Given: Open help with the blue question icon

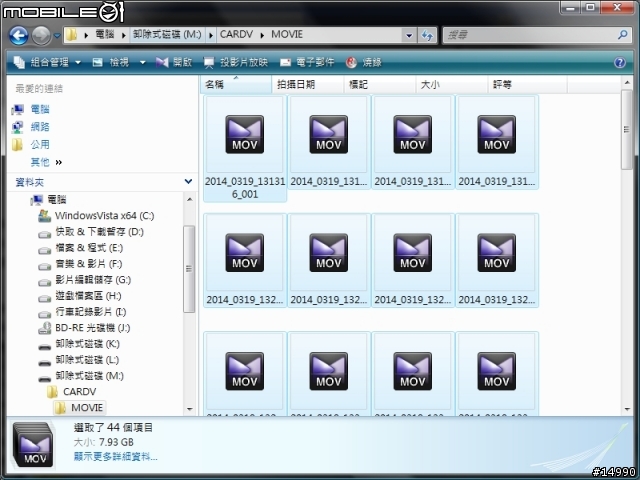Looking at the screenshot, I should coord(620,62).
